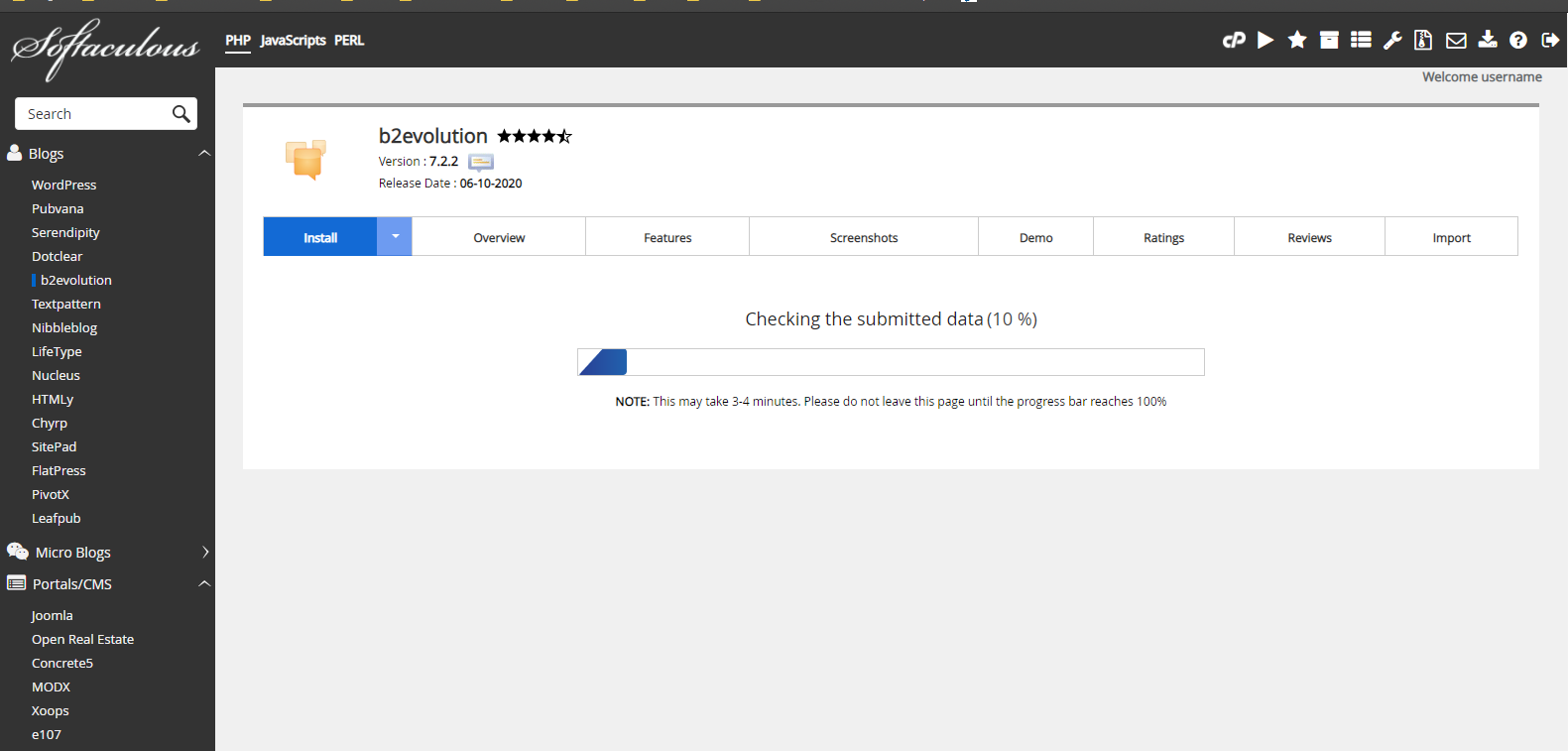The image size is (1568, 751).
Task: Click the Softaculous logo
Action: point(105,49)
